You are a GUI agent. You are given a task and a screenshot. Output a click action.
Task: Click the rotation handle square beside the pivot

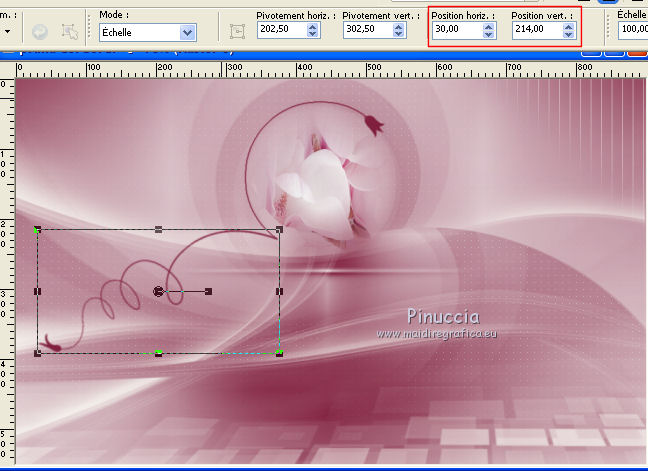[x=208, y=291]
